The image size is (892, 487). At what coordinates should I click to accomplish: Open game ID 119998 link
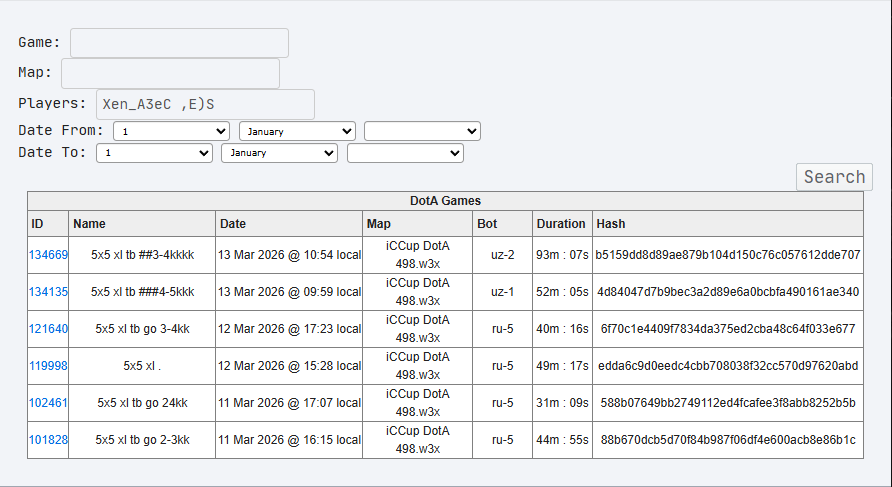click(48, 366)
